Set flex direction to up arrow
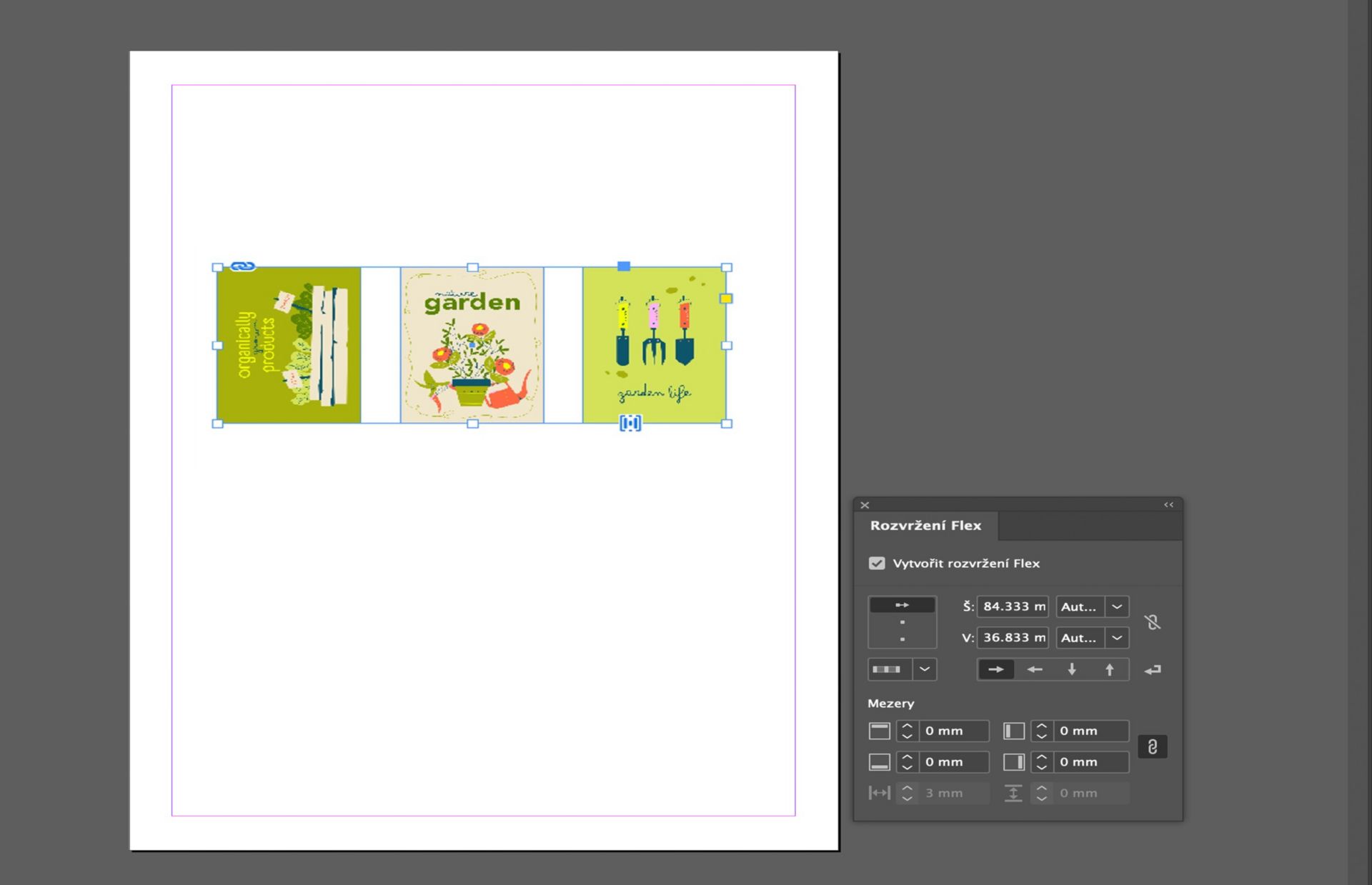 1109,669
